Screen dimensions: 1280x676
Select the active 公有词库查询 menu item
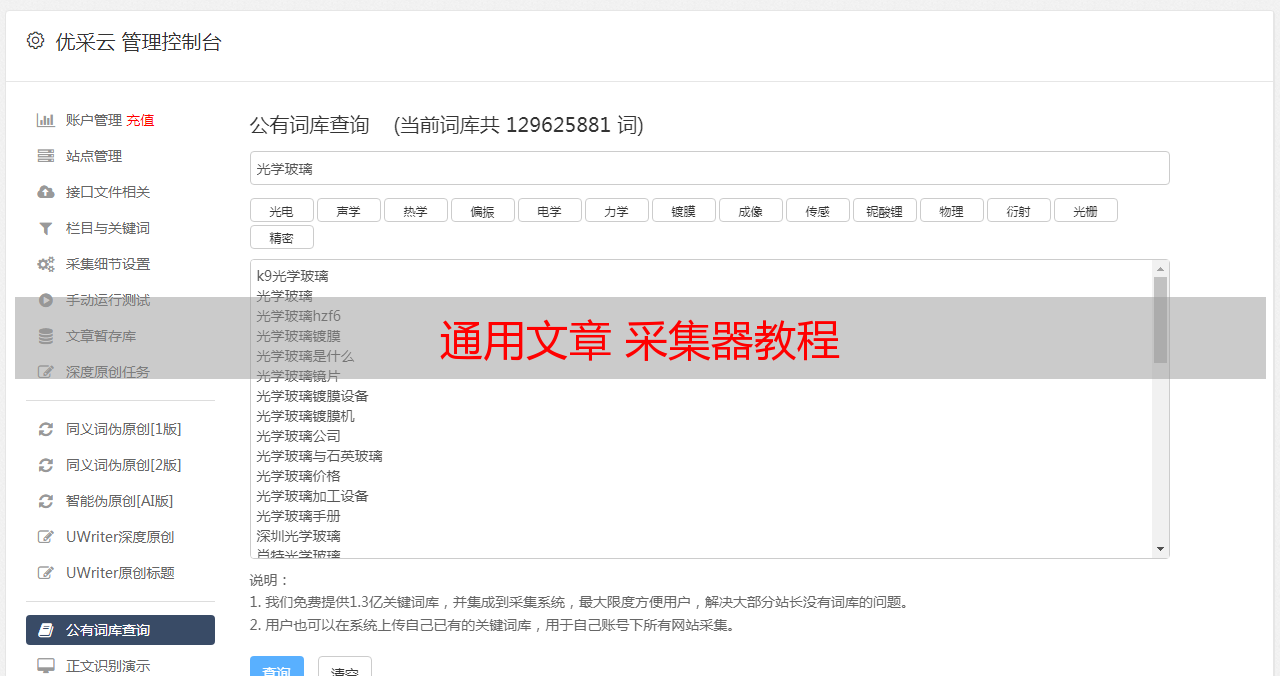tap(120, 630)
